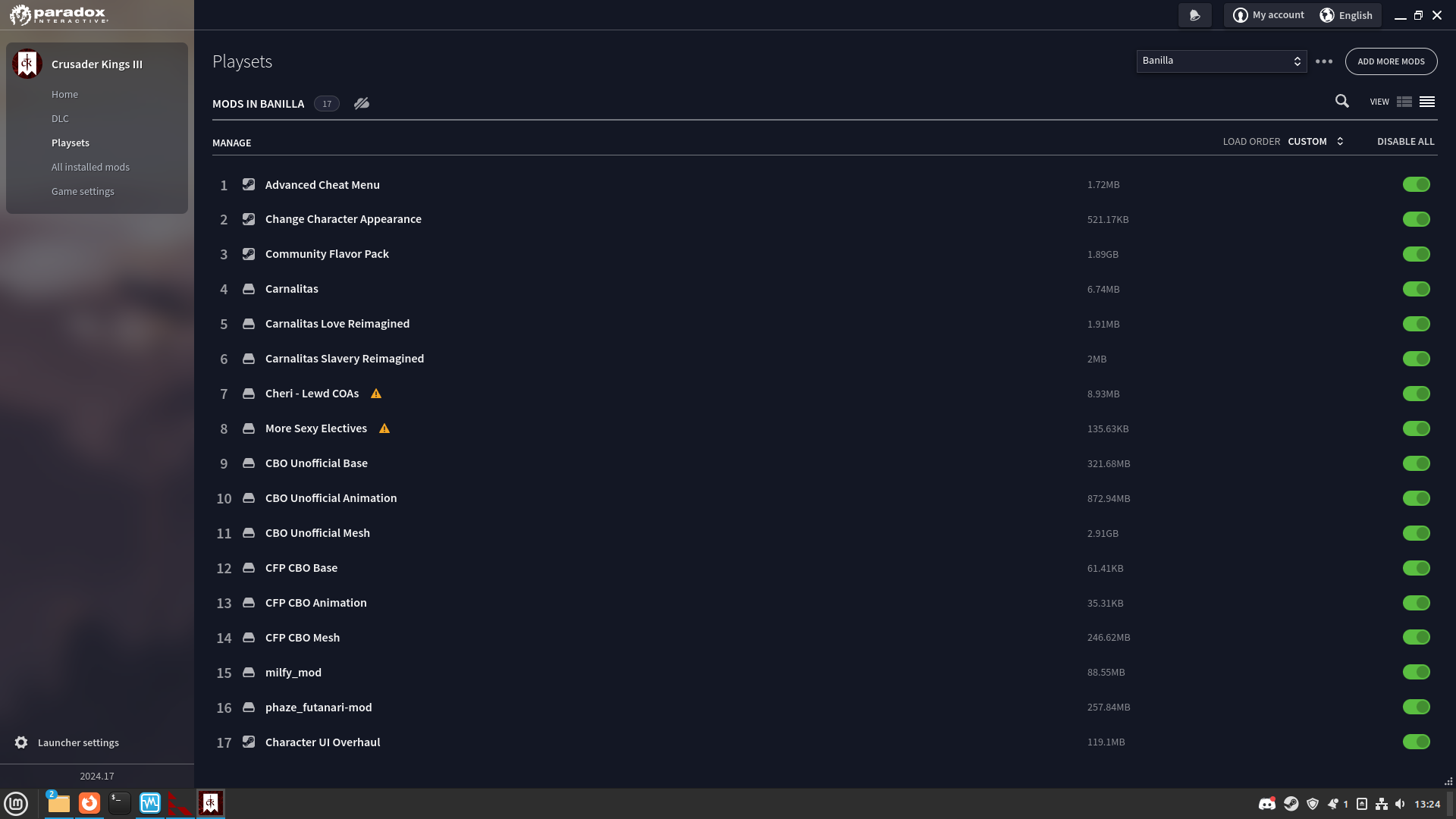Click the Steam tray icon
Image resolution: width=1456 pixels, height=819 pixels.
coord(1291,804)
